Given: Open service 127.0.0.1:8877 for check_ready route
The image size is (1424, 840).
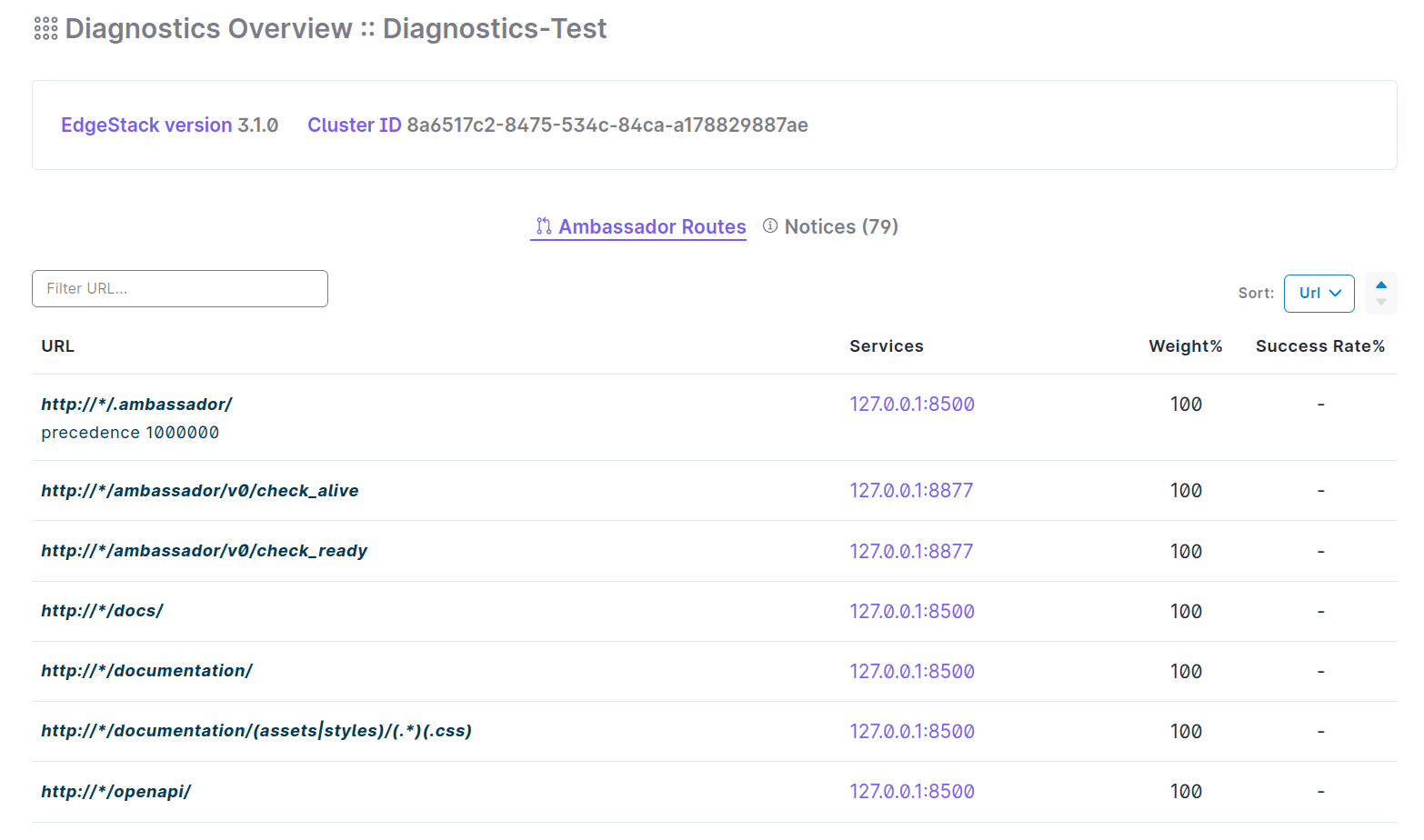Looking at the screenshot, I should pyautogui.click(x=911, y=552).
